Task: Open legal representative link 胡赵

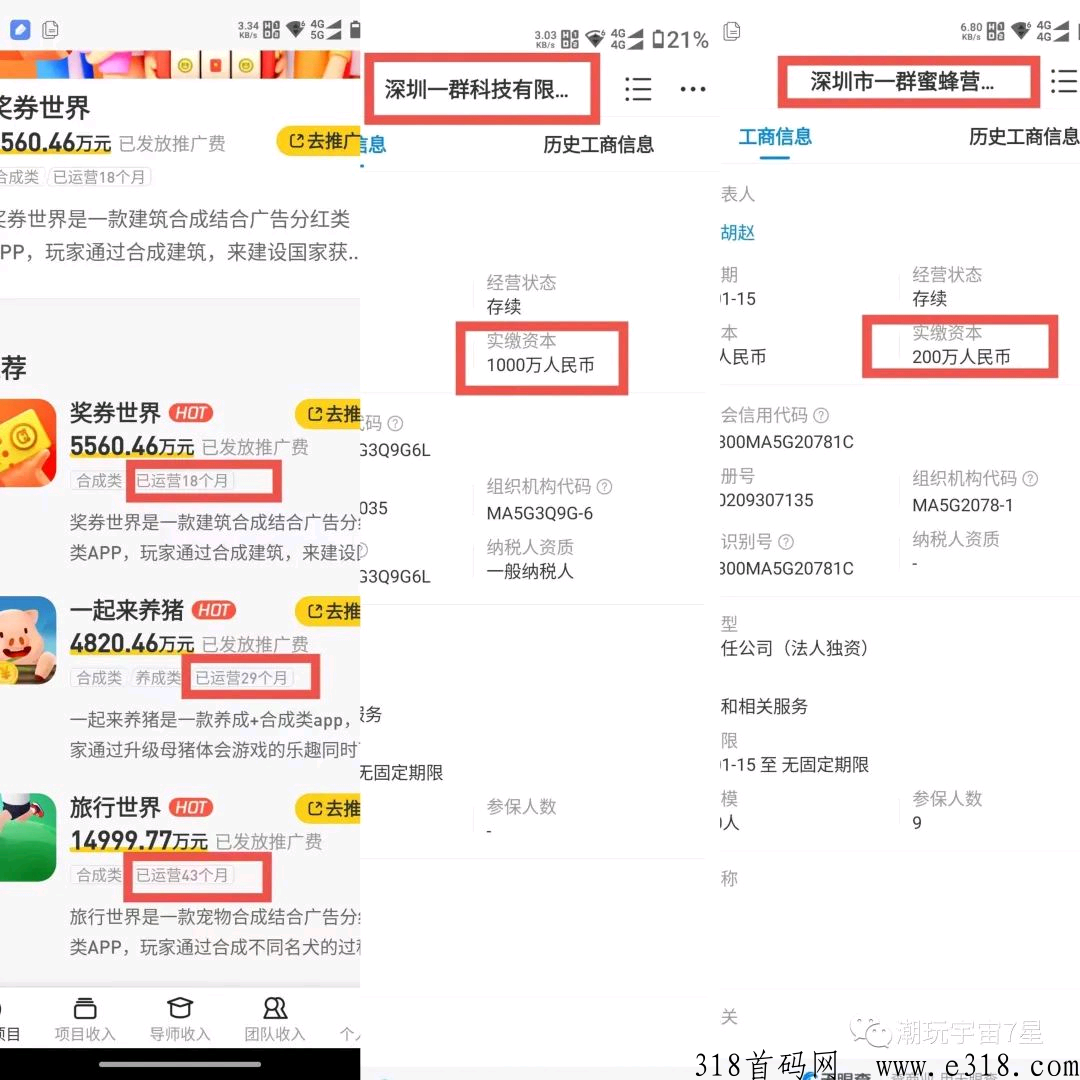Action: point(738,233)
